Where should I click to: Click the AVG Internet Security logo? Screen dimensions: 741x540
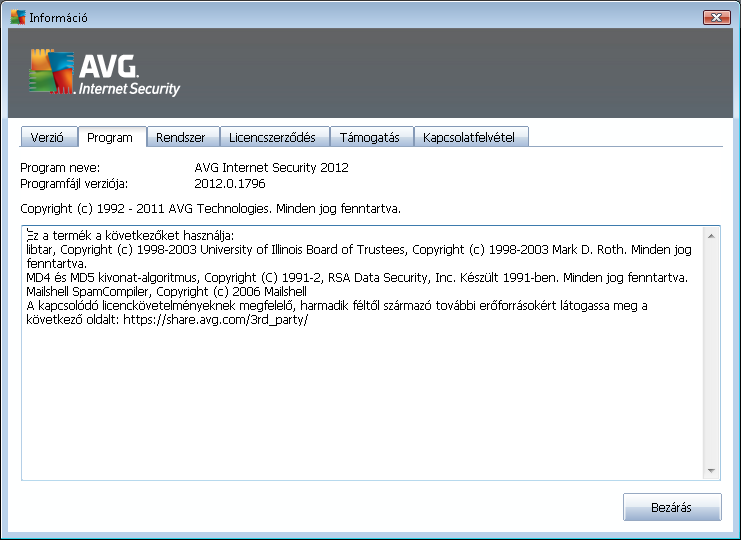[105, 72]
